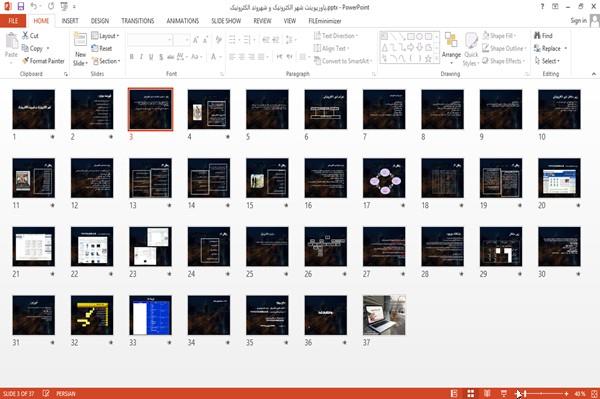Start Slide Show from status bar

pos(504,393)
